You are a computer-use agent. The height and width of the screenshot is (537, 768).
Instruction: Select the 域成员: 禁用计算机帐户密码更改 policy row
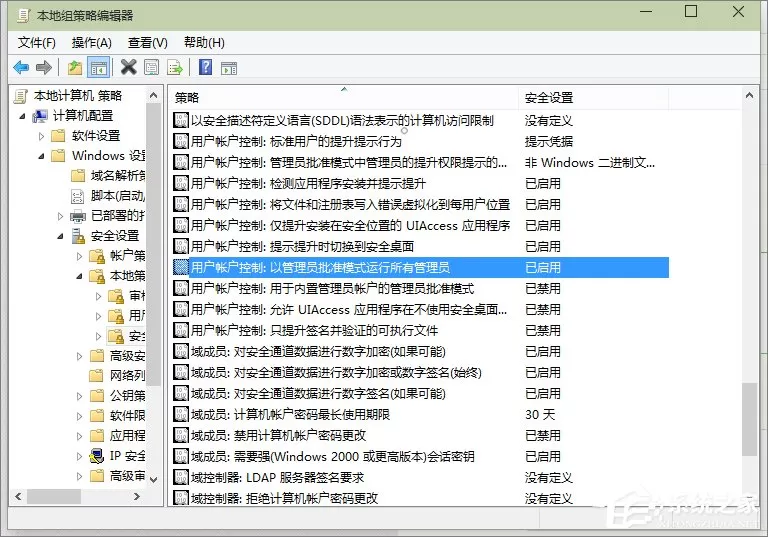point(421,436)
